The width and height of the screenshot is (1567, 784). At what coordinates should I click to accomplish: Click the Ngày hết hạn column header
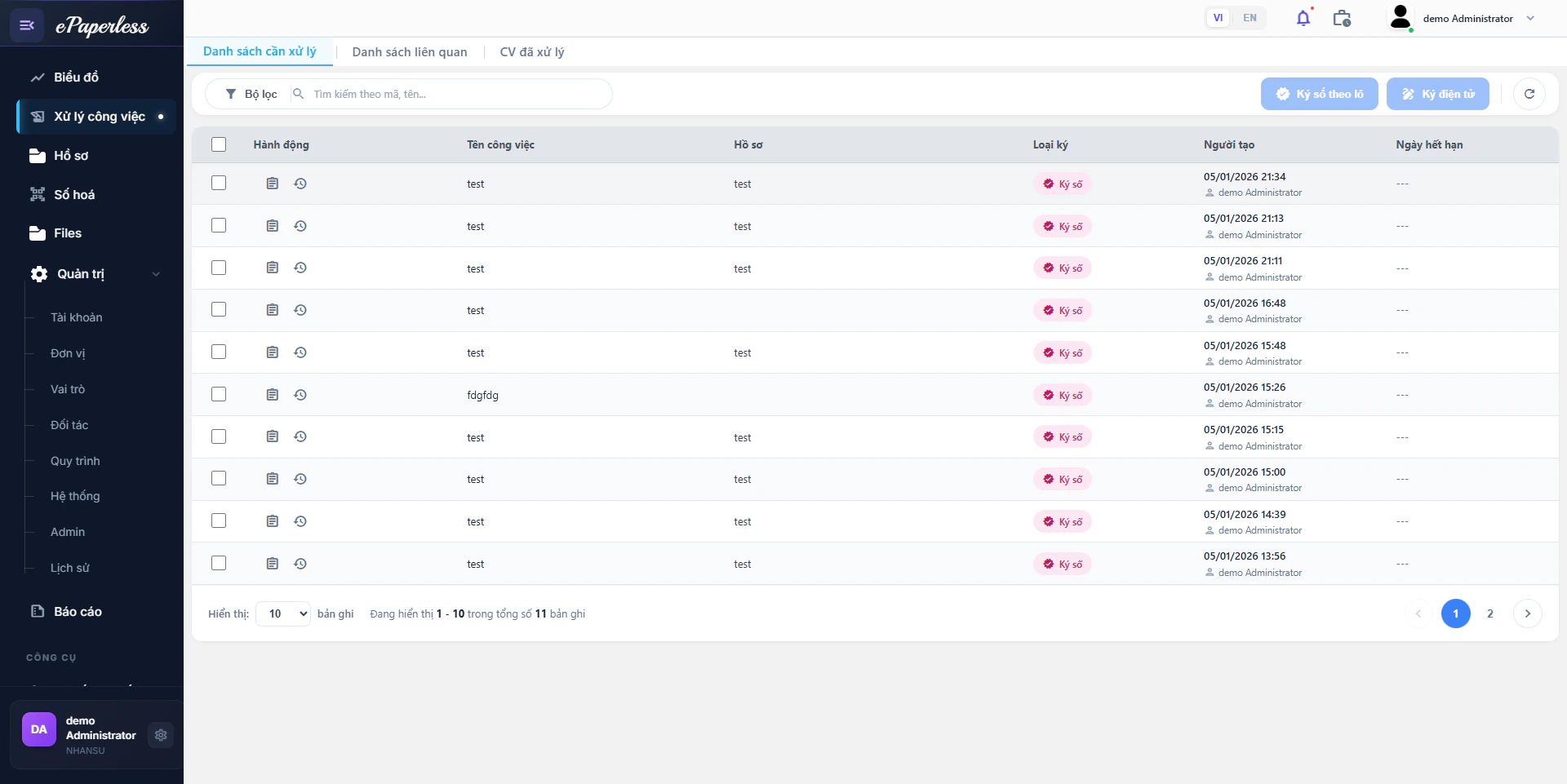coord(1429,144)
